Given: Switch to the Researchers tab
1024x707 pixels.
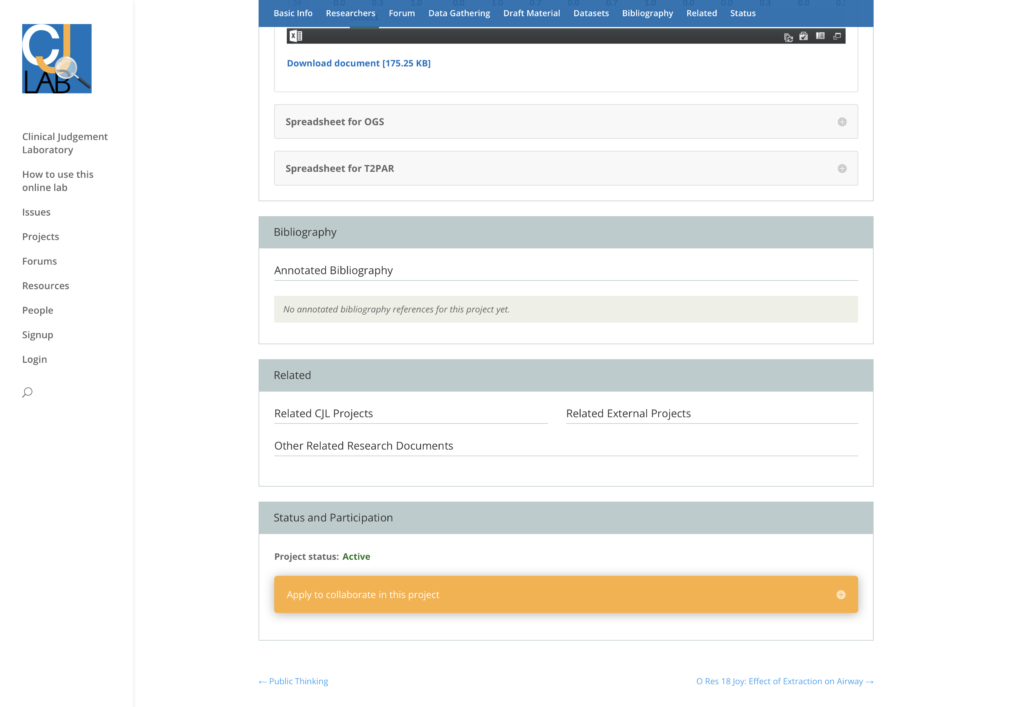Looking at the screenshot, I should tap(351, 13).
